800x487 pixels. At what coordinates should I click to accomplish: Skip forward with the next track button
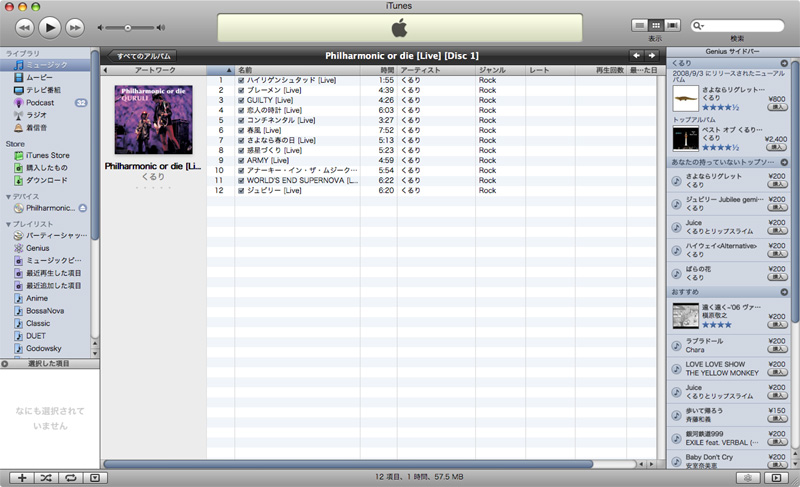pyautogui.click(x=74, y=28)
